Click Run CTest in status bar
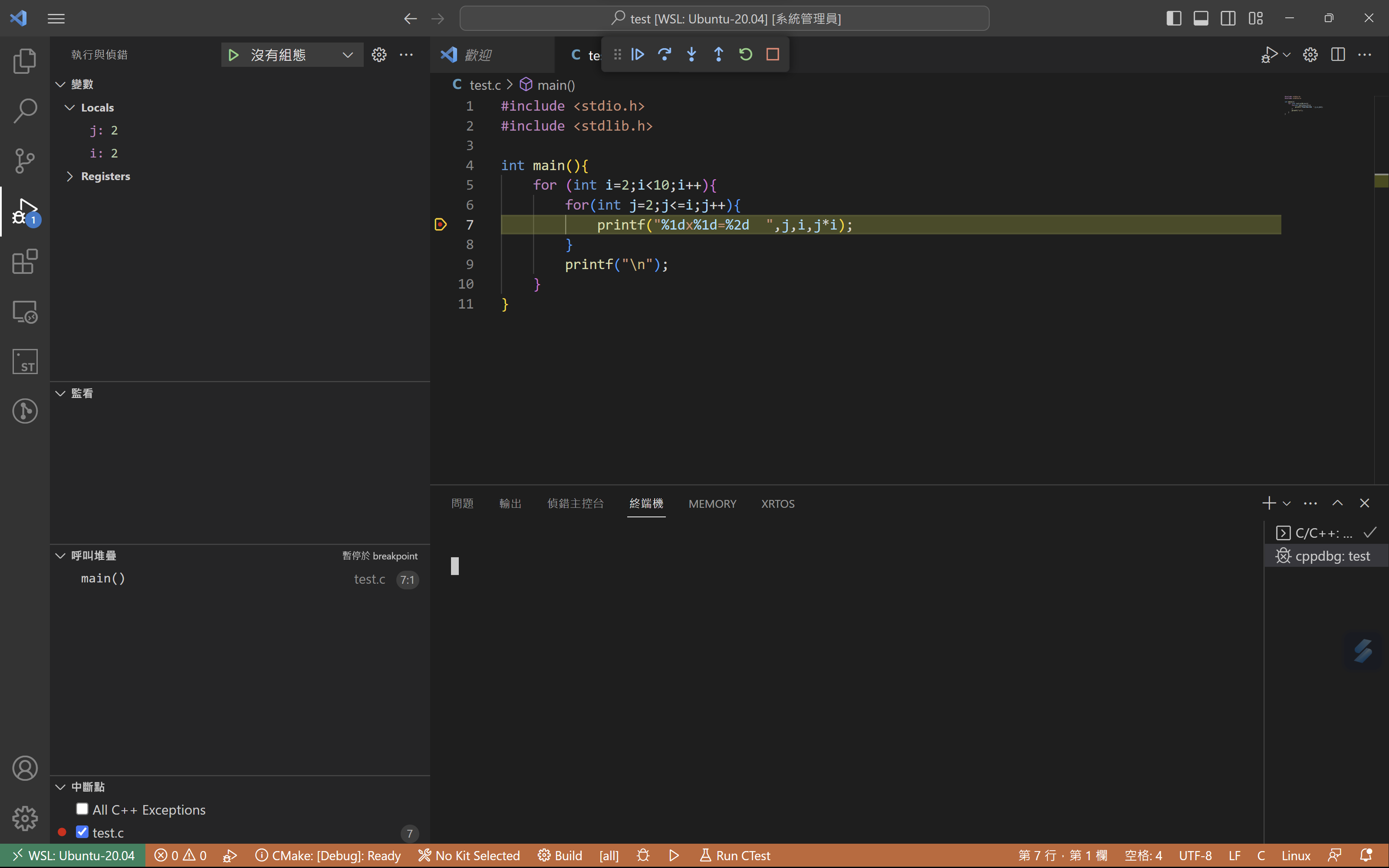The image size is (1389, 868). 735,855
